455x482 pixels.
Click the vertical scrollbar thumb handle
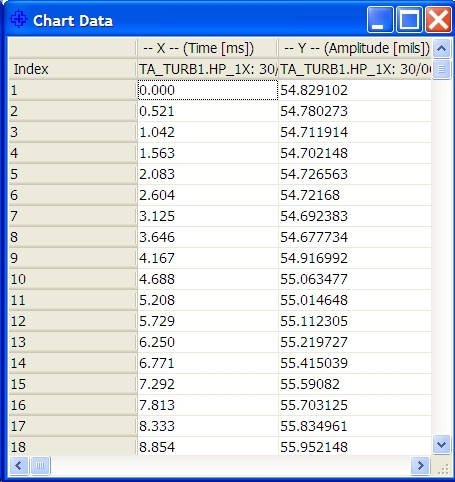click(x=442, y=69)
